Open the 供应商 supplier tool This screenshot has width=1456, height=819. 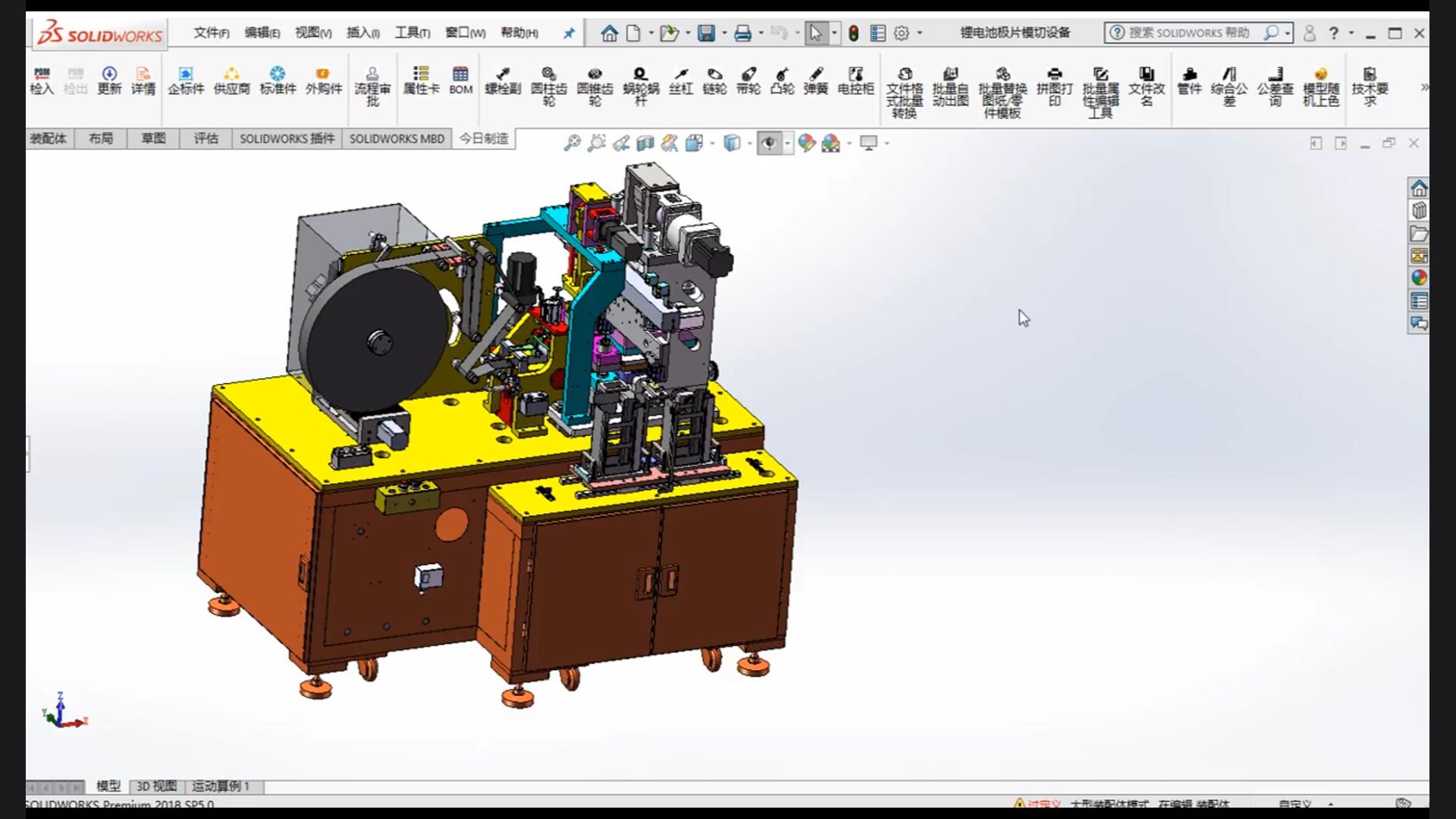click(x=231, y=80)
